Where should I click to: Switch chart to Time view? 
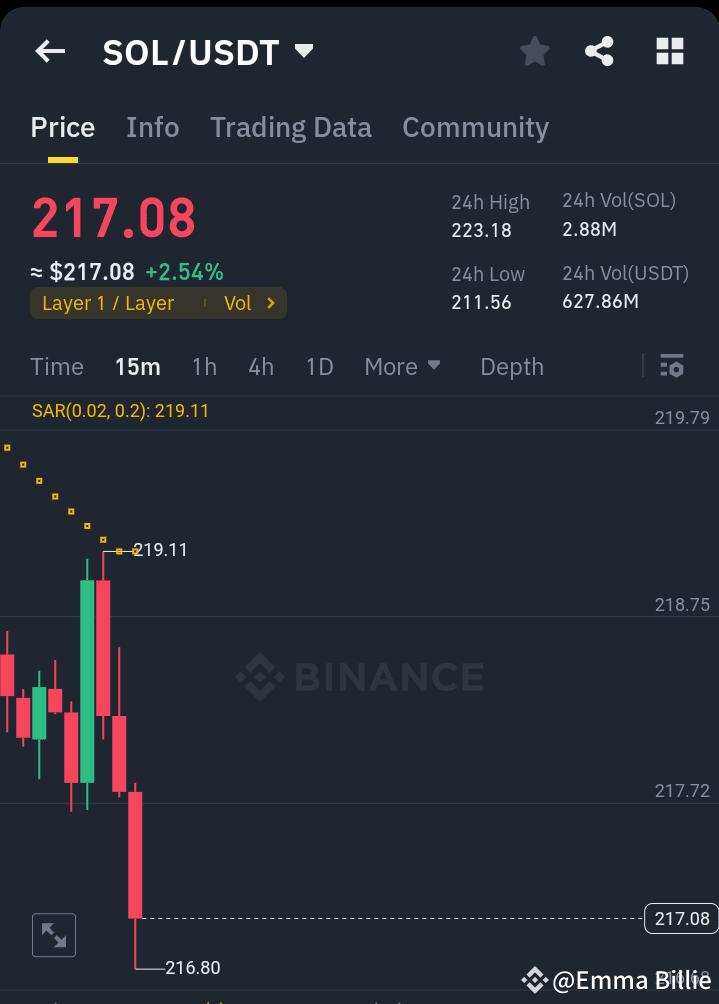[56, 367]
